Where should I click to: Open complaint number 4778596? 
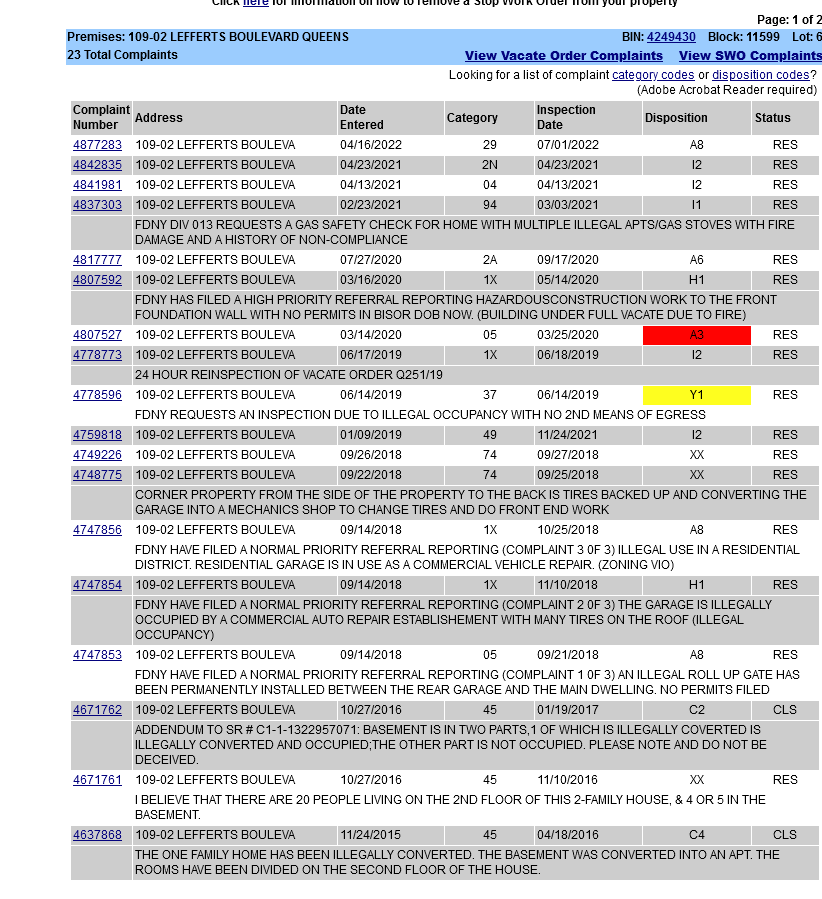[x=97, y=396]
